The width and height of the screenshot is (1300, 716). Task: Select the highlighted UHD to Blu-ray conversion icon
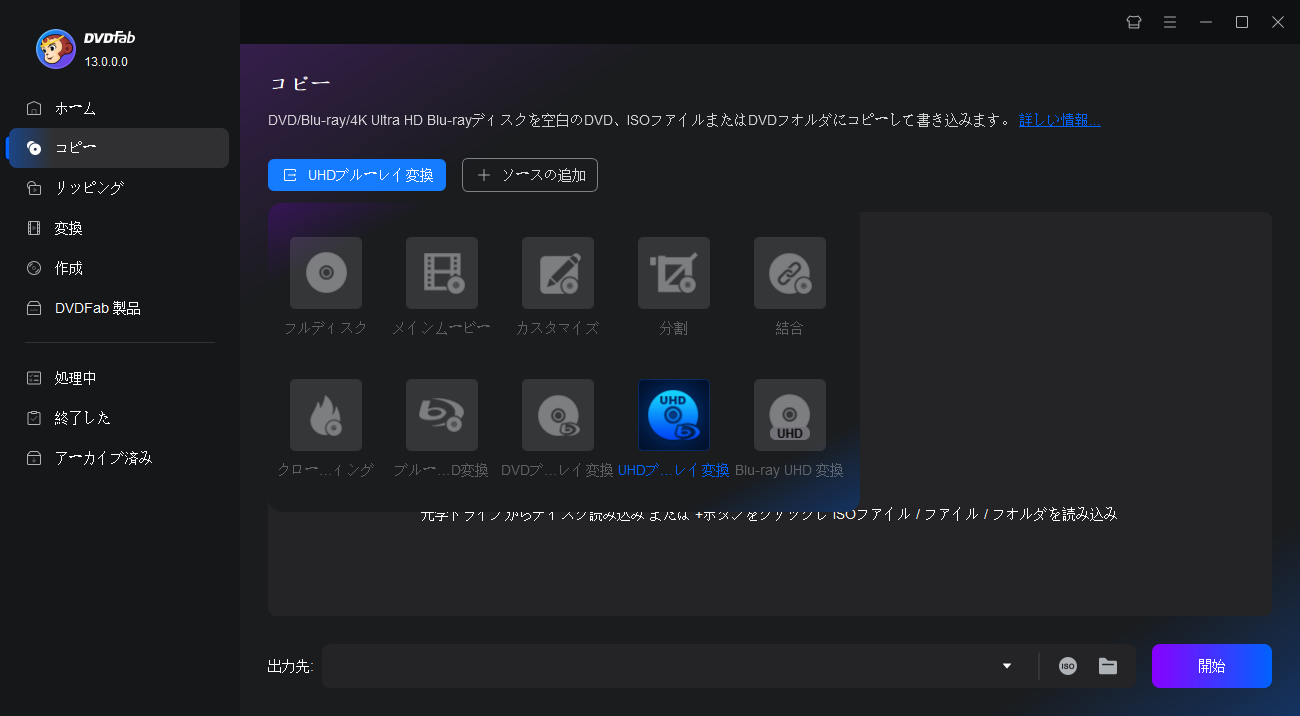[x=674, y=414]
